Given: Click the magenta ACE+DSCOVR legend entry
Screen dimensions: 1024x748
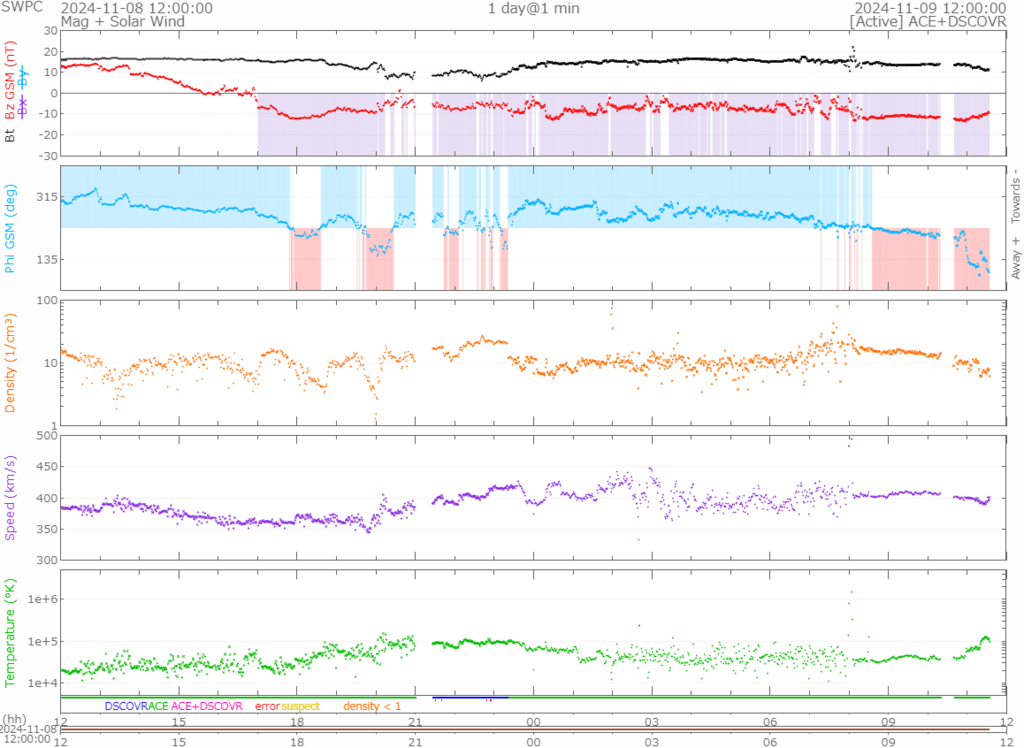Looking at the screenshot, I should (207, 706).
